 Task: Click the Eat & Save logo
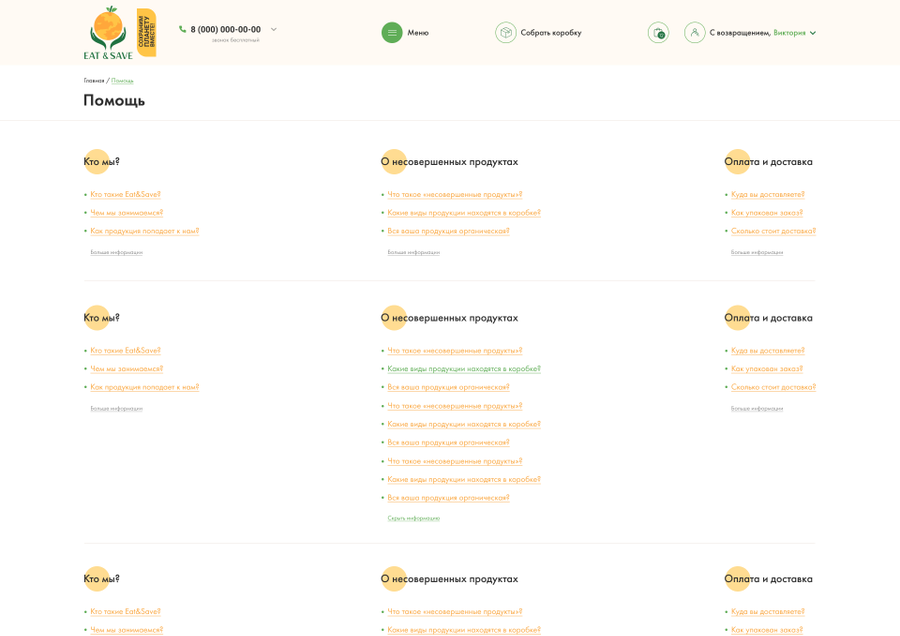[x=119, y=33]
